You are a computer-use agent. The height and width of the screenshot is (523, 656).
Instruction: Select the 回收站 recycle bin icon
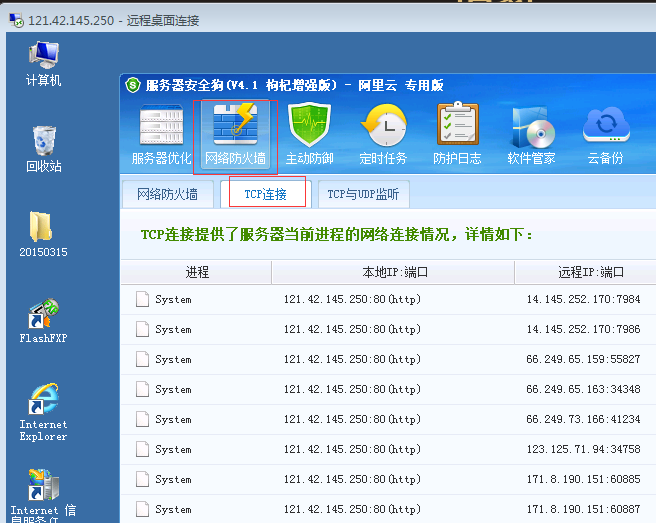(x=44, y=149)
